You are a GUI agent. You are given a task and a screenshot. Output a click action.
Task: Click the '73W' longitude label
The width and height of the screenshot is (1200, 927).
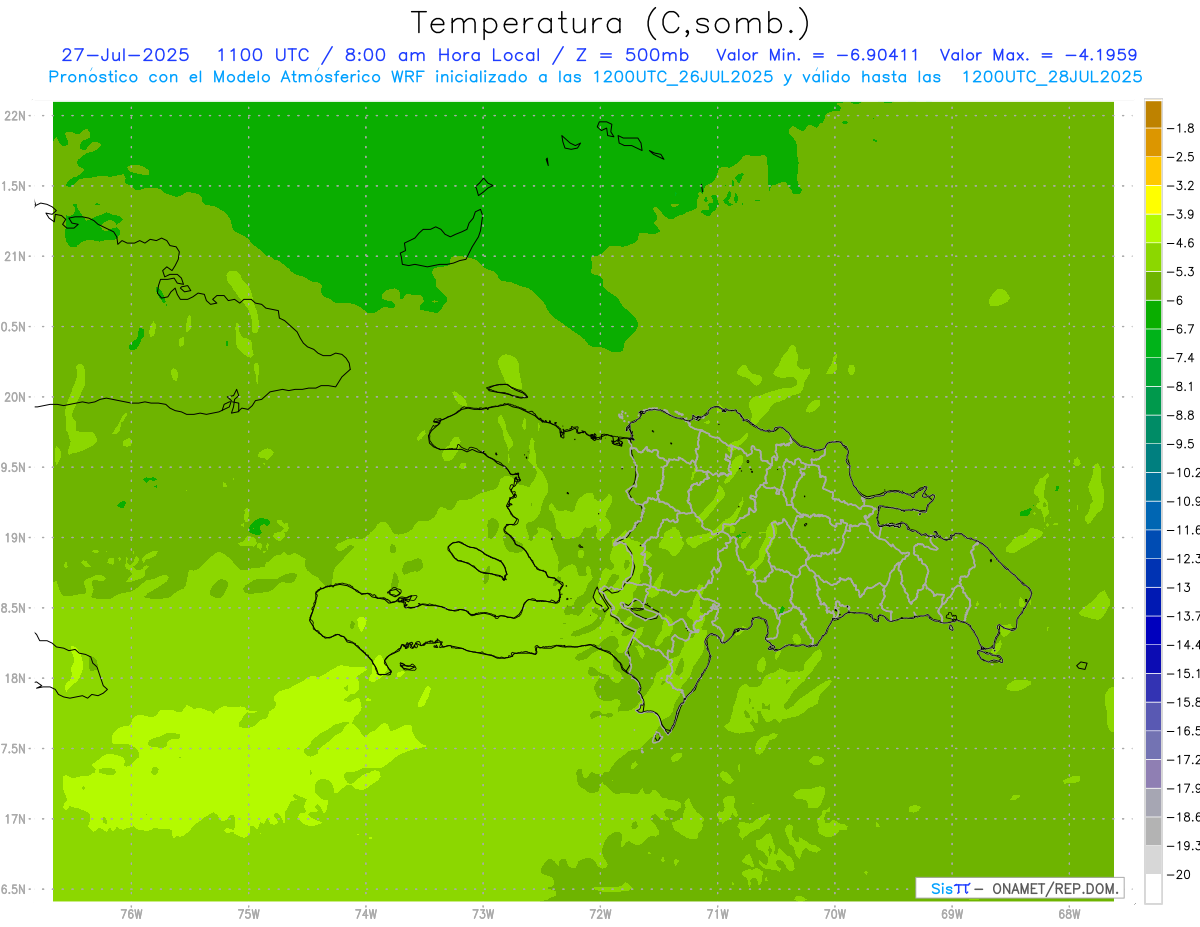coord(483,914)
